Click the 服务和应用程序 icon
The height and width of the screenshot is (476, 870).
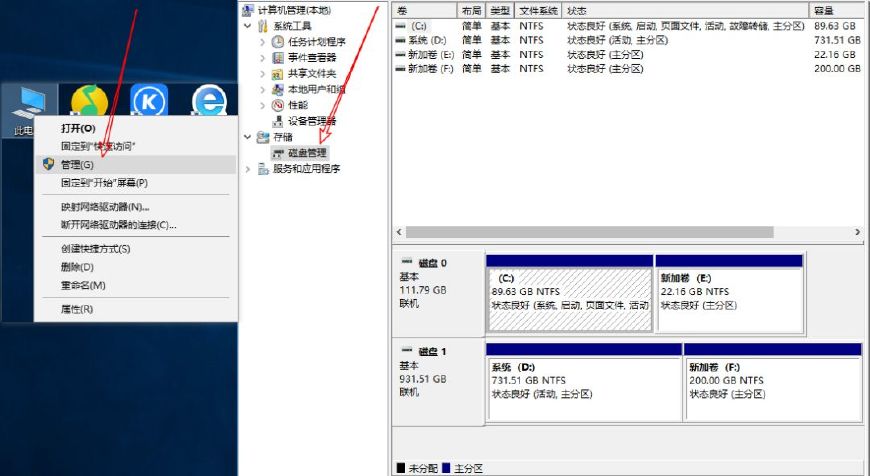tap(263, 169)
